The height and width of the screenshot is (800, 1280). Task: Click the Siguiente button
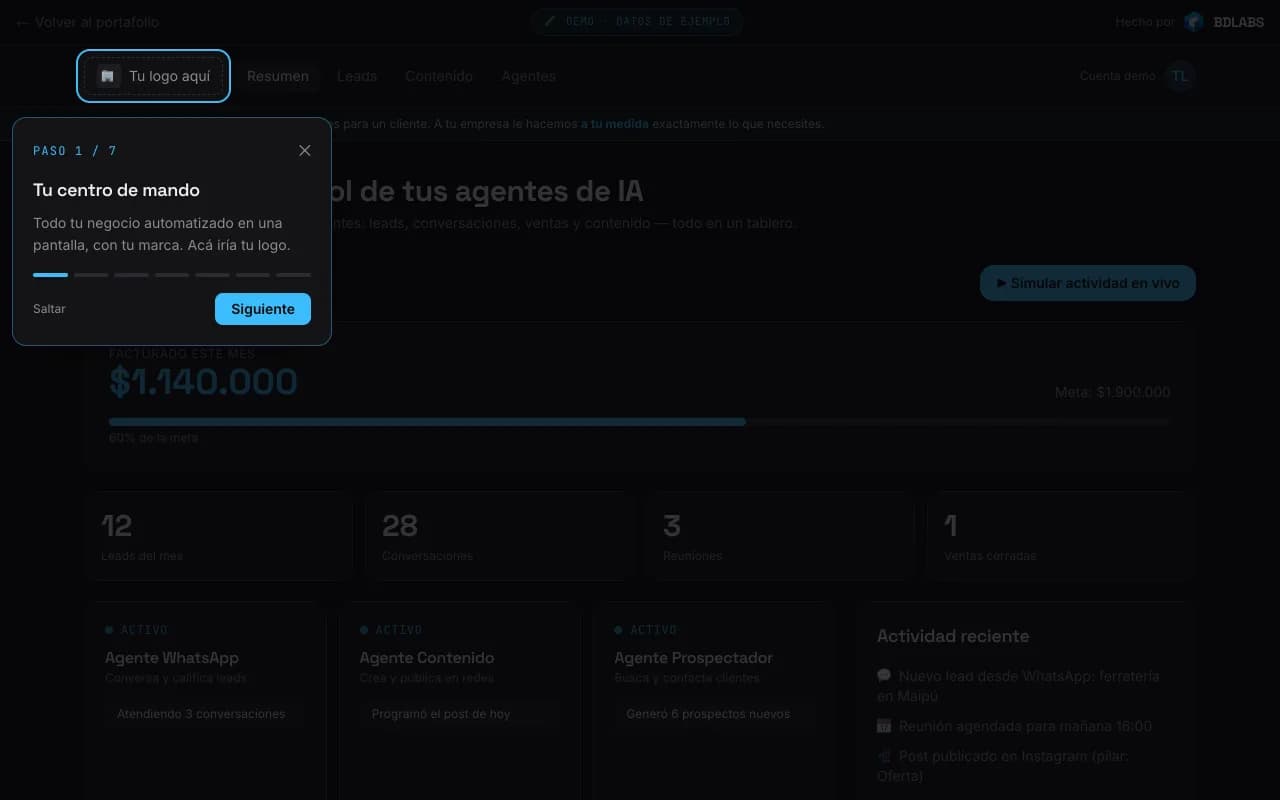point(263,309)
